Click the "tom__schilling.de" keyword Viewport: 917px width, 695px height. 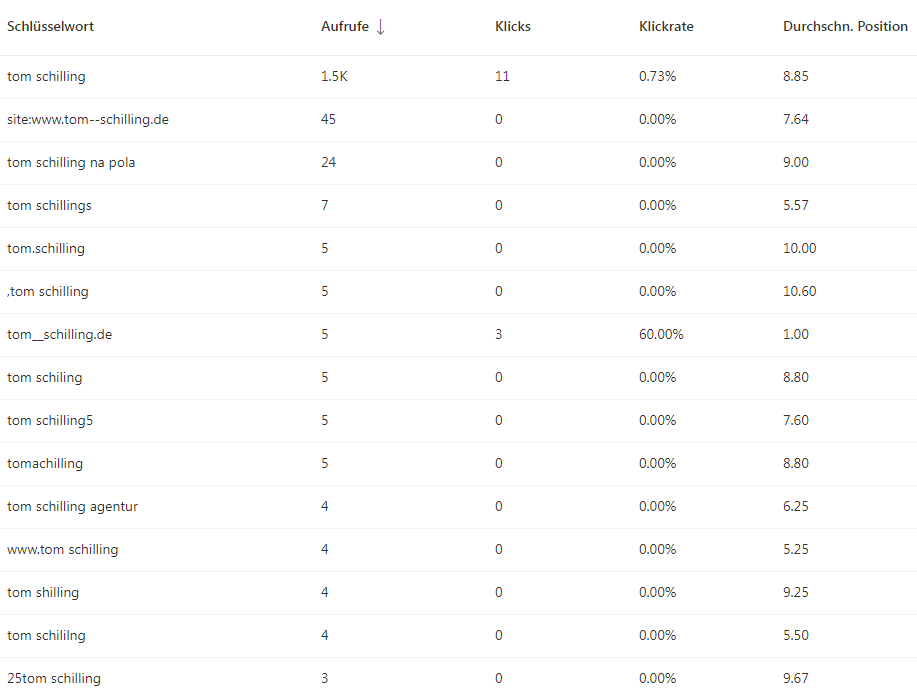point(59,335)
